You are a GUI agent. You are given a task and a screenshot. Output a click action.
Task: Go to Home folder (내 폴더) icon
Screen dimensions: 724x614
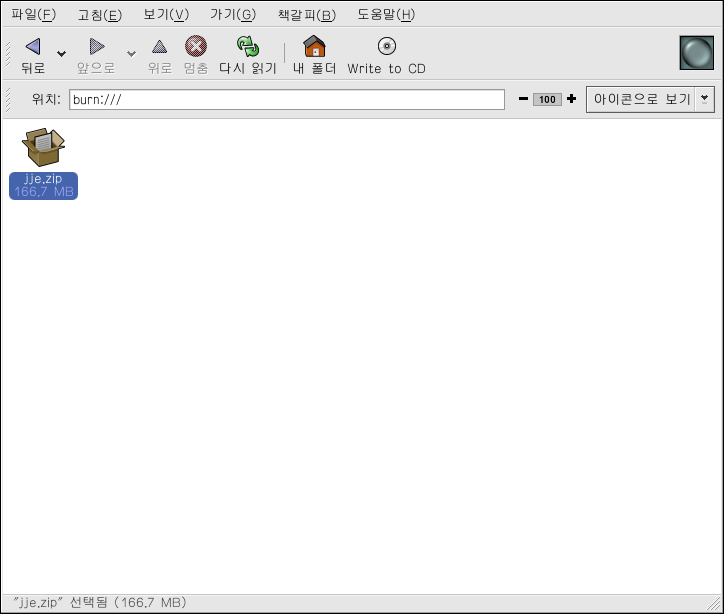click(x=314, y=46)
